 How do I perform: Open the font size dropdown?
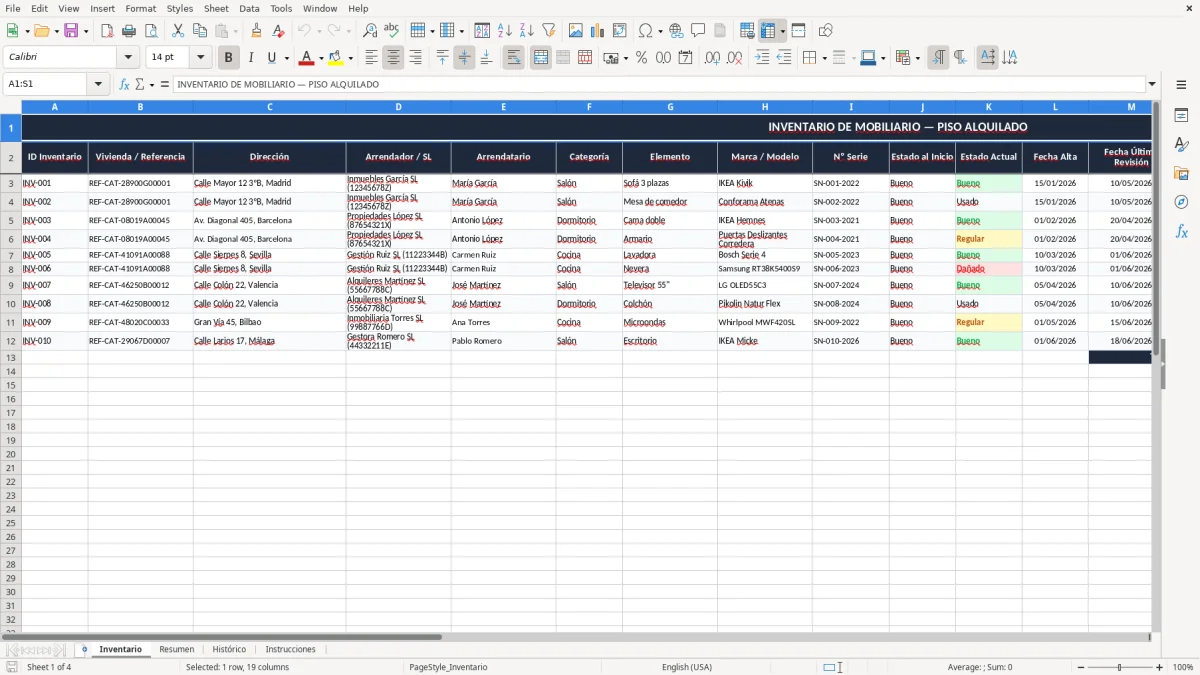[200, 58]
